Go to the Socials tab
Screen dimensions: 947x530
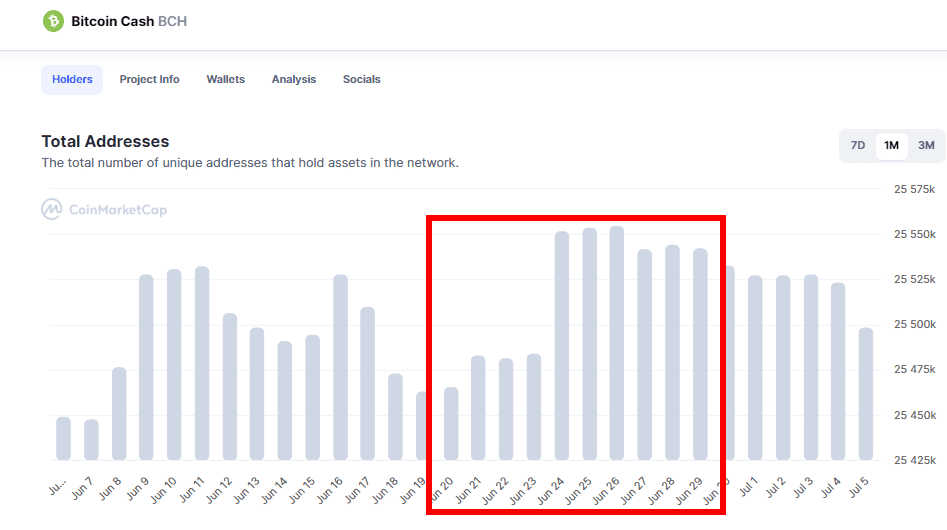pyautogui.click(x=361, y=80)
